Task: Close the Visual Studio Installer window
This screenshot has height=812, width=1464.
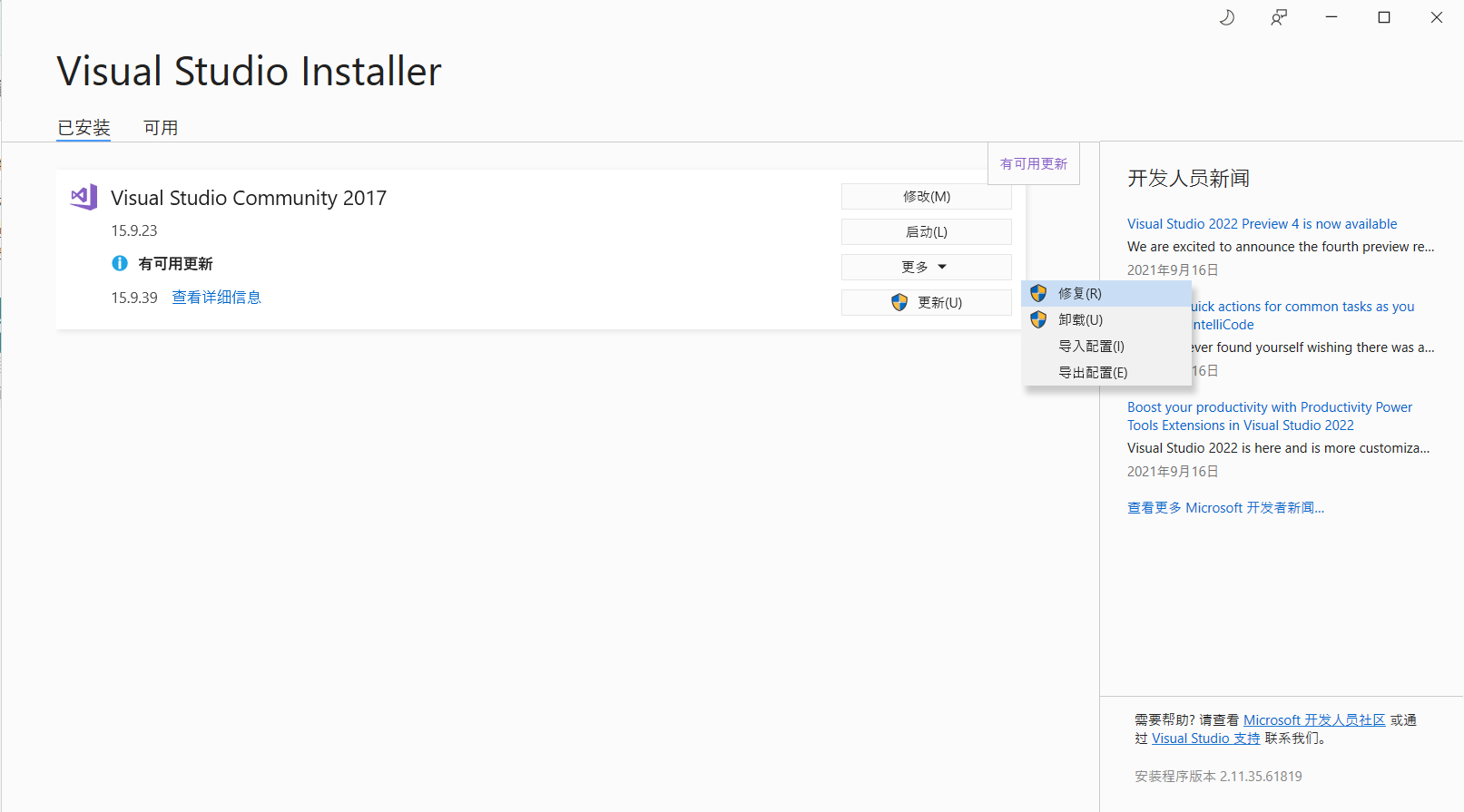Action: (1437, 17)
